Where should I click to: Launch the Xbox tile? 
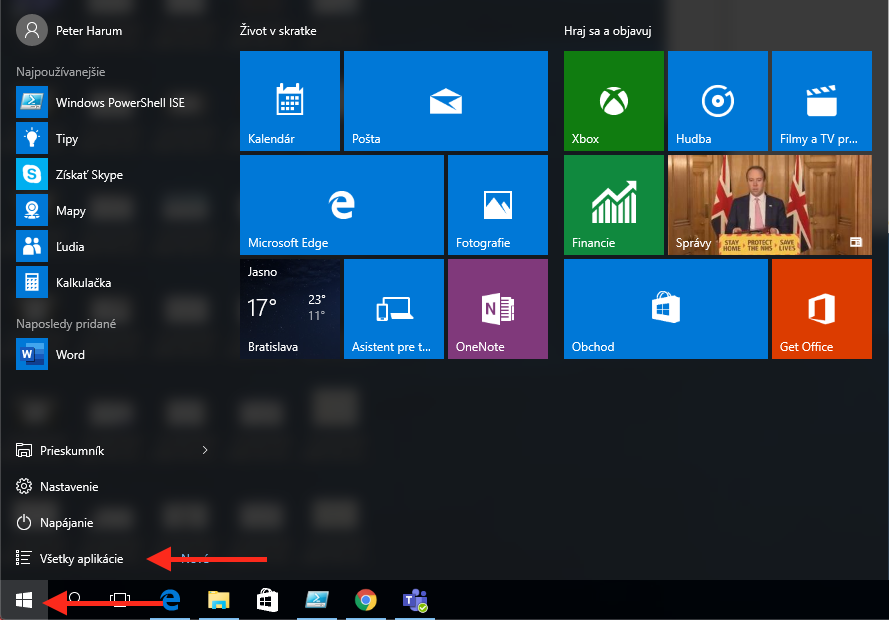(x=613, y=100)
